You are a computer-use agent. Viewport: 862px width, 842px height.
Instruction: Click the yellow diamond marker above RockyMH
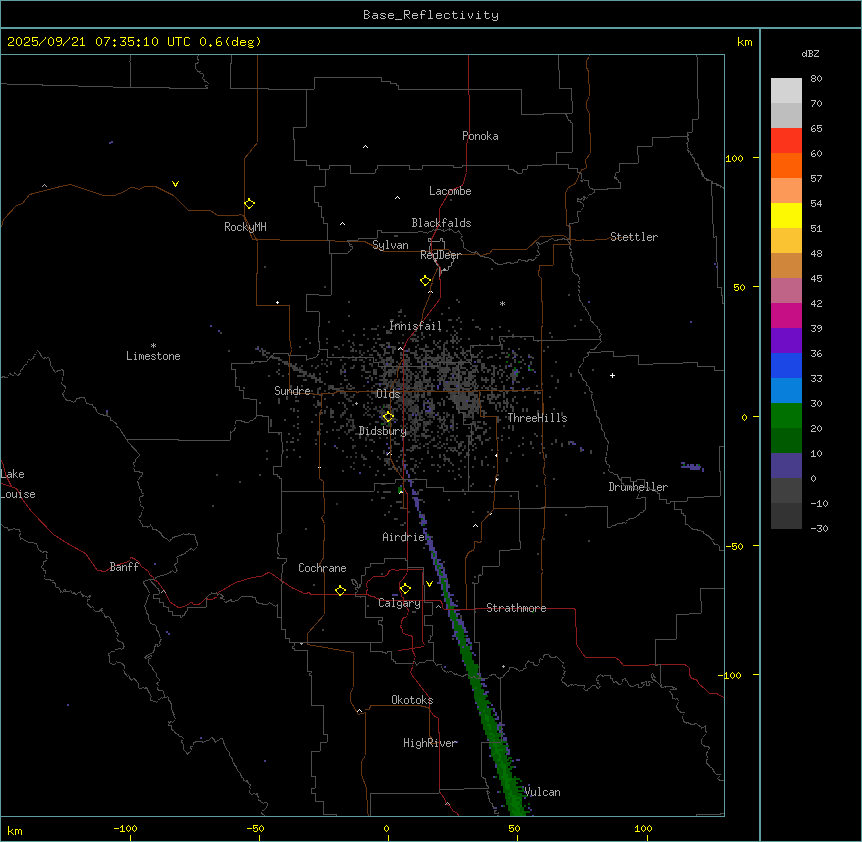tap(249, 203)
